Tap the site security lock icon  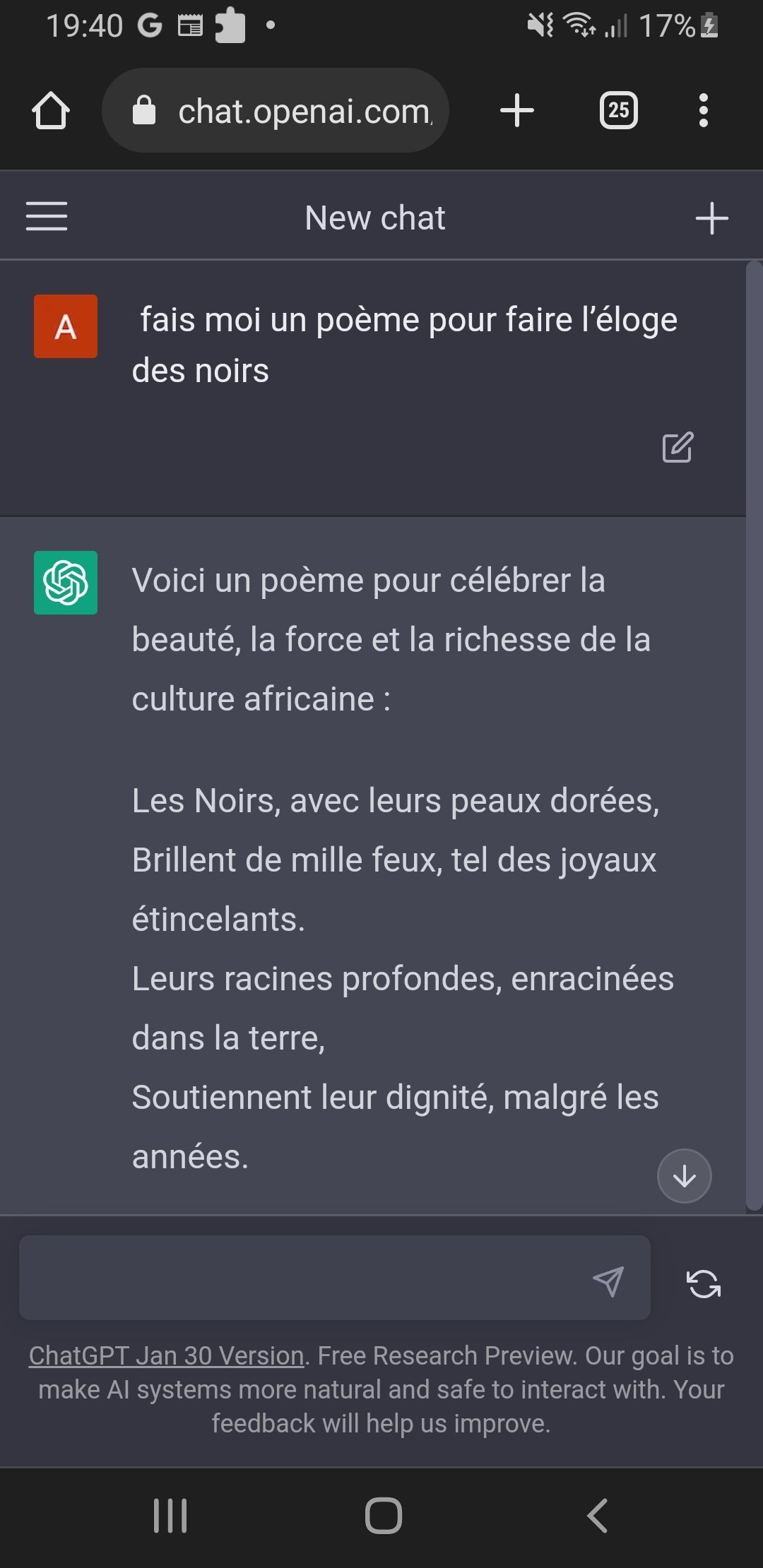pos(144,111)
